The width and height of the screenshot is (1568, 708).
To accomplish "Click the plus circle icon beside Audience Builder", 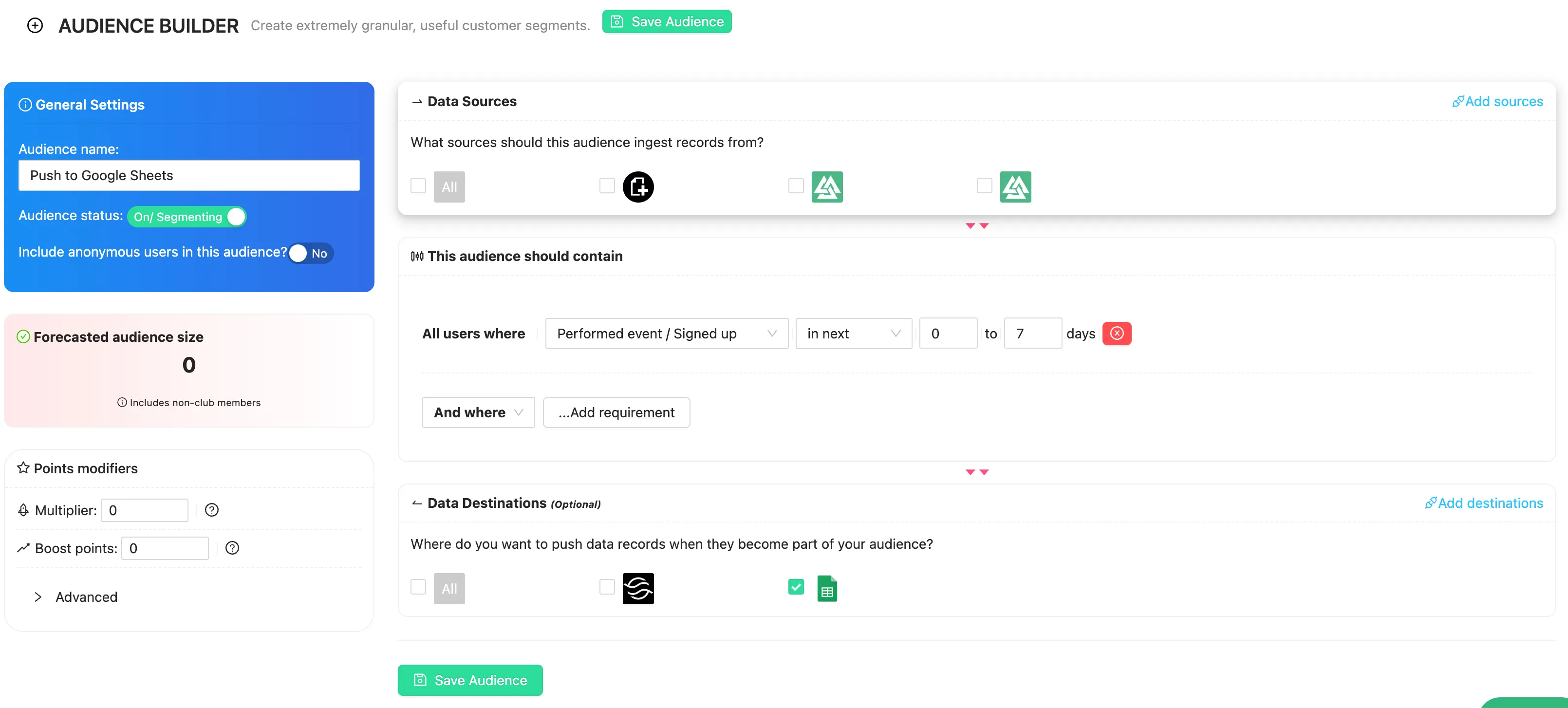I will click(x=35, y=25).
